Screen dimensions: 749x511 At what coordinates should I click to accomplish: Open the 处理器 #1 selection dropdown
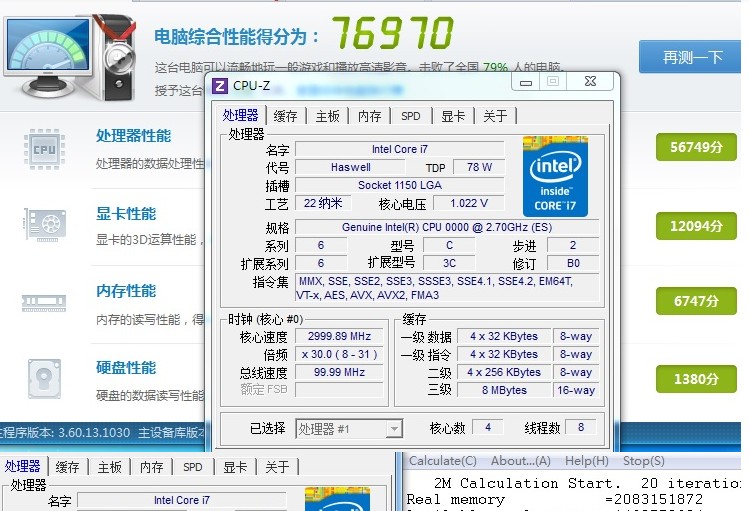[x=394, y=428]
